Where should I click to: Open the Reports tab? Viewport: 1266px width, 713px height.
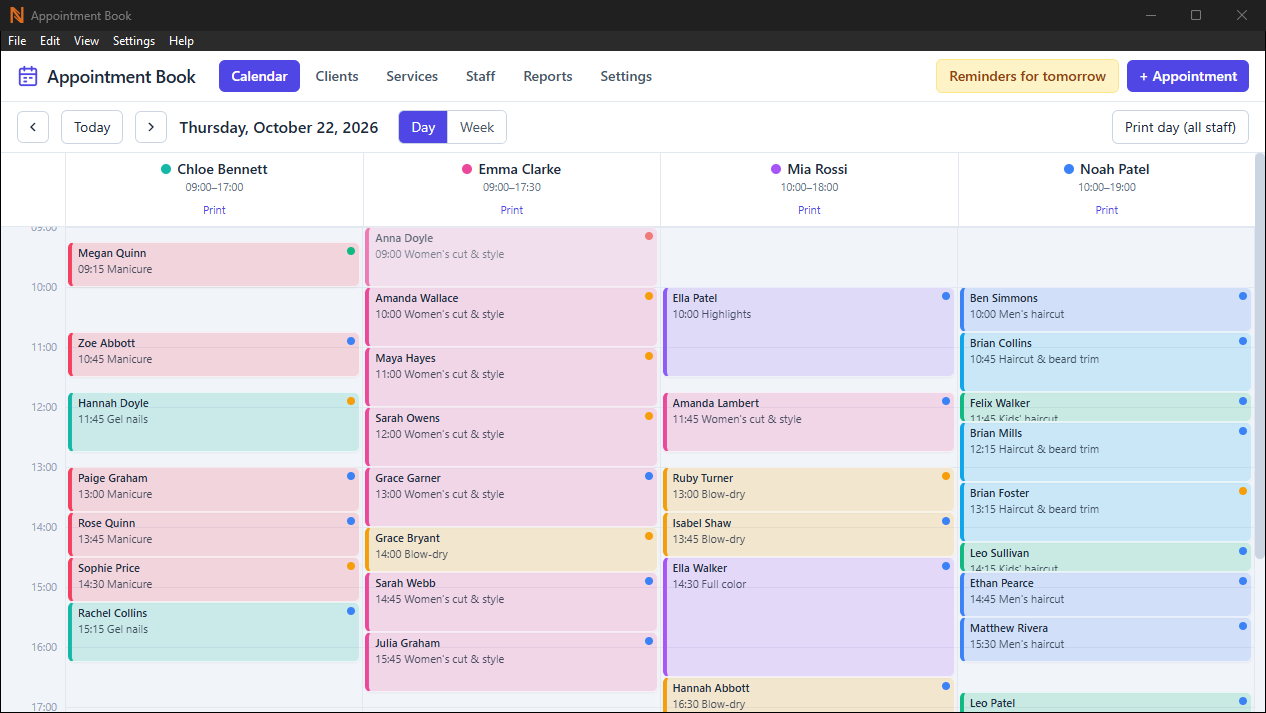click(x=548, y=76)
